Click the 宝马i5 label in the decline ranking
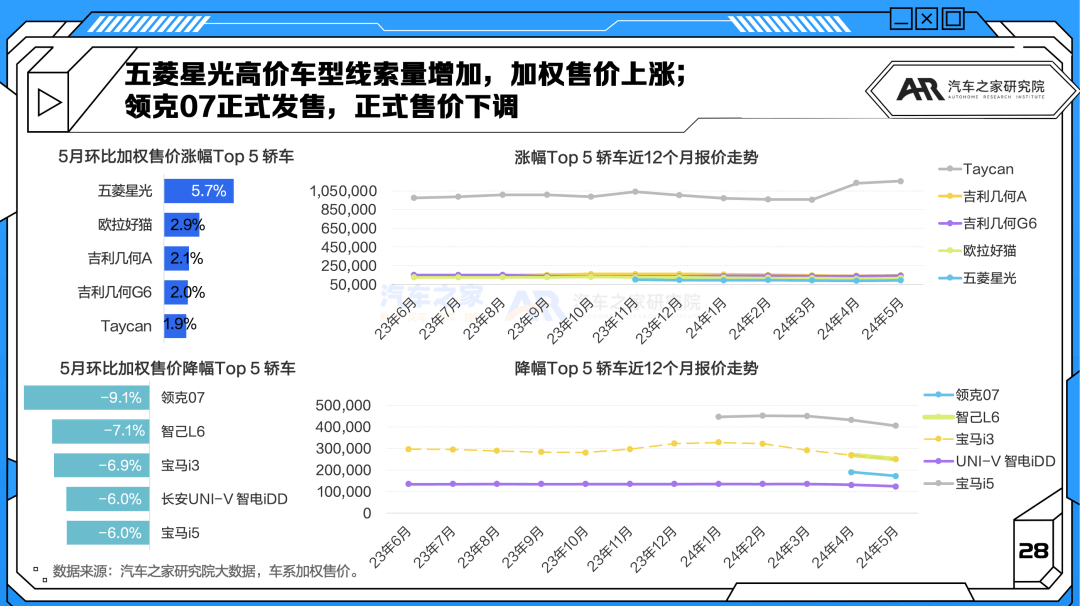Image resolution: width=1080 pixels, height=606 pixels. click(180, 532)
